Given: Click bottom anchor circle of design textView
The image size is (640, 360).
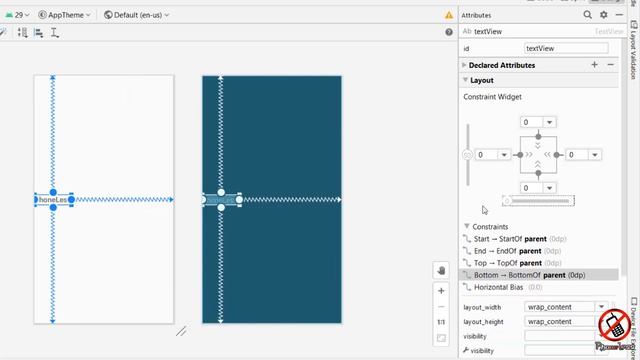Looking at the screenshot, I should click(53, 207).
